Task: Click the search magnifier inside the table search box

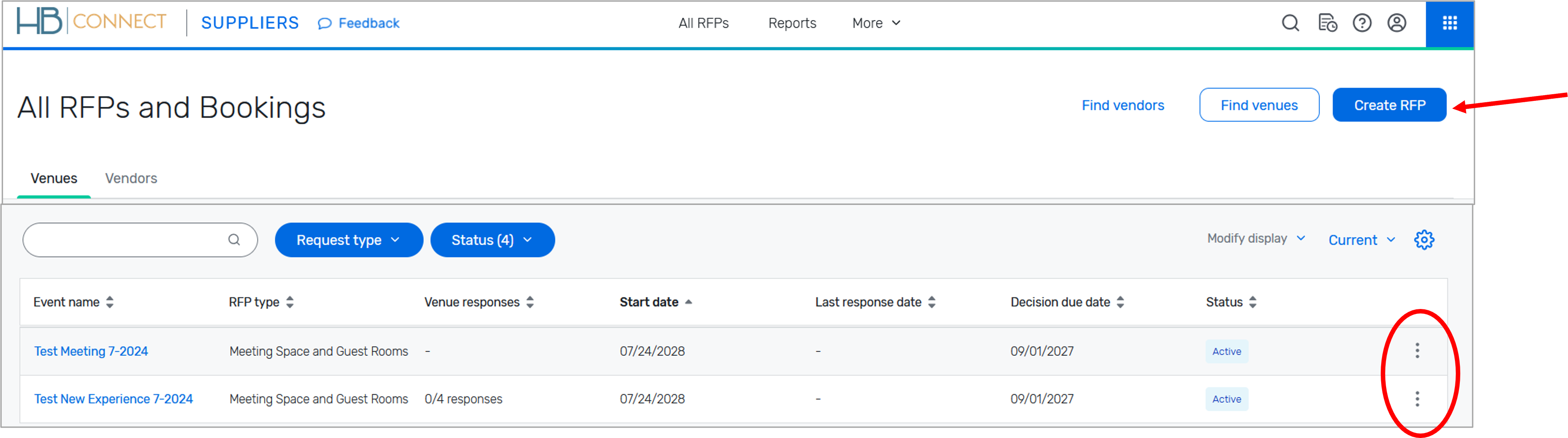Action: tap(234, 239)
